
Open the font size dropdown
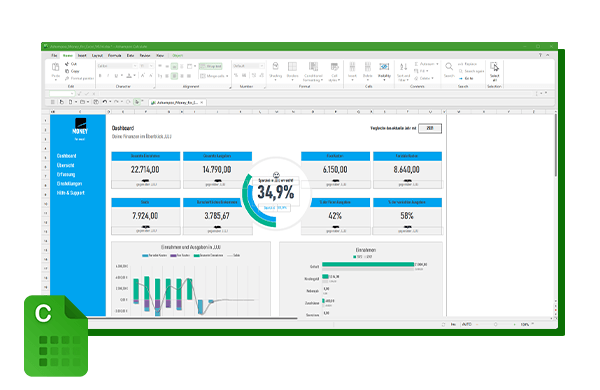pyautogui.click(x=151, y=66)
